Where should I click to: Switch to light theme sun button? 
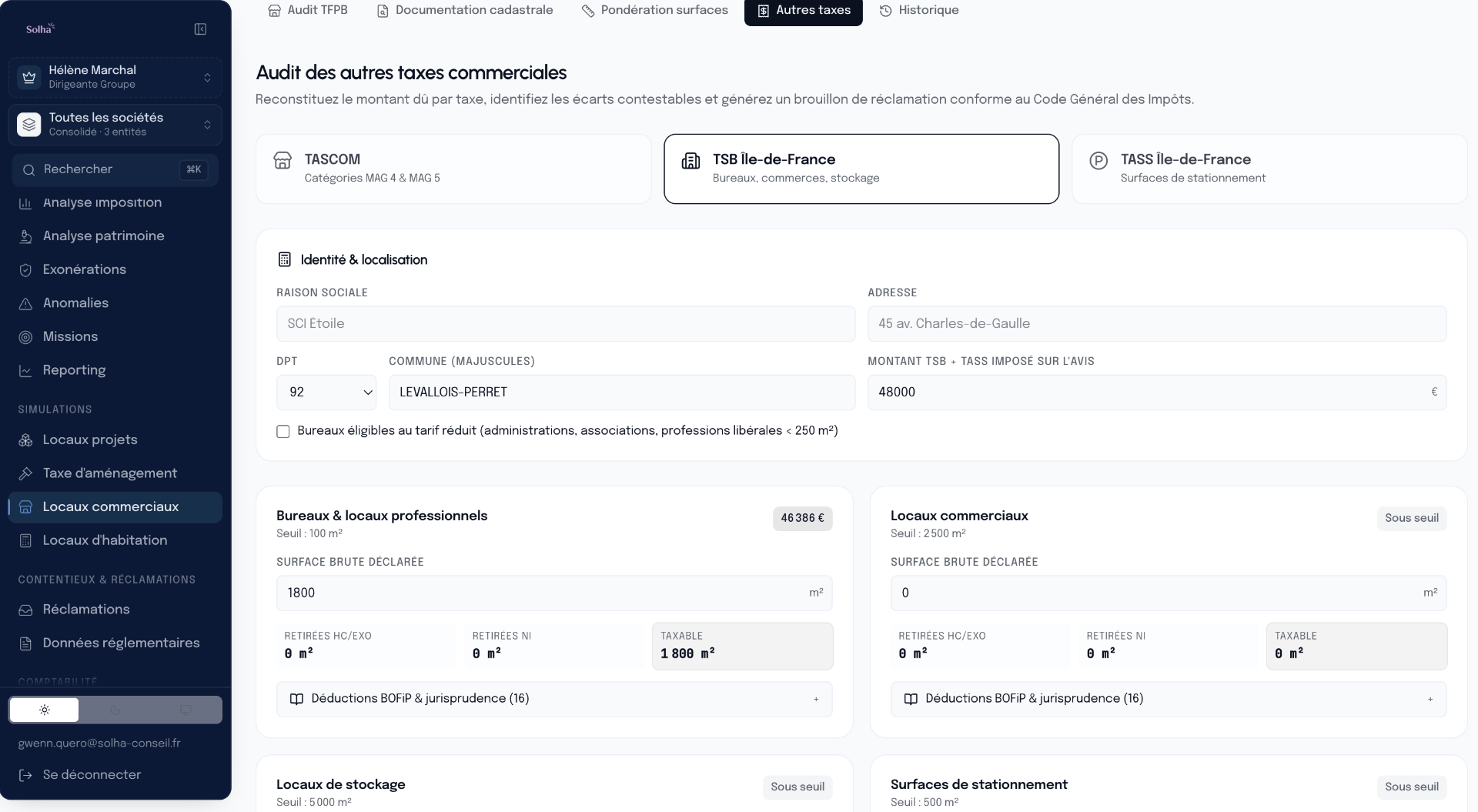[44, 710]
